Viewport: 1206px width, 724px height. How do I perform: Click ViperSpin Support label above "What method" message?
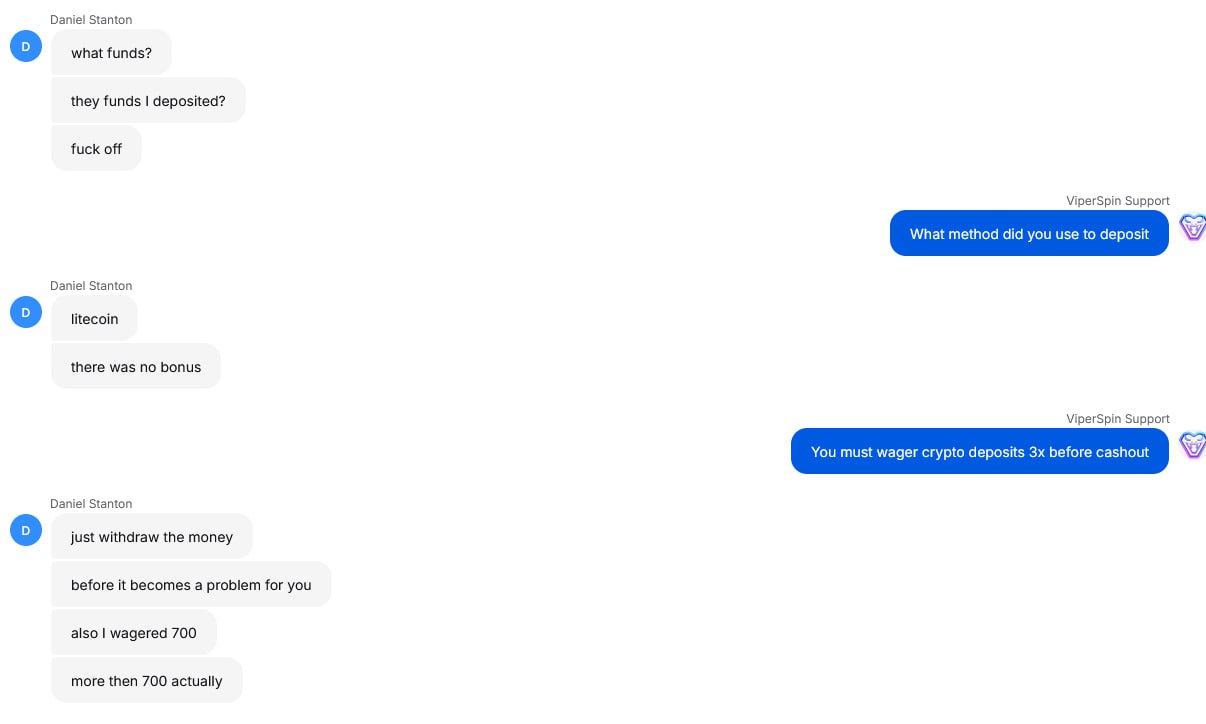(x=1117, y=201)
